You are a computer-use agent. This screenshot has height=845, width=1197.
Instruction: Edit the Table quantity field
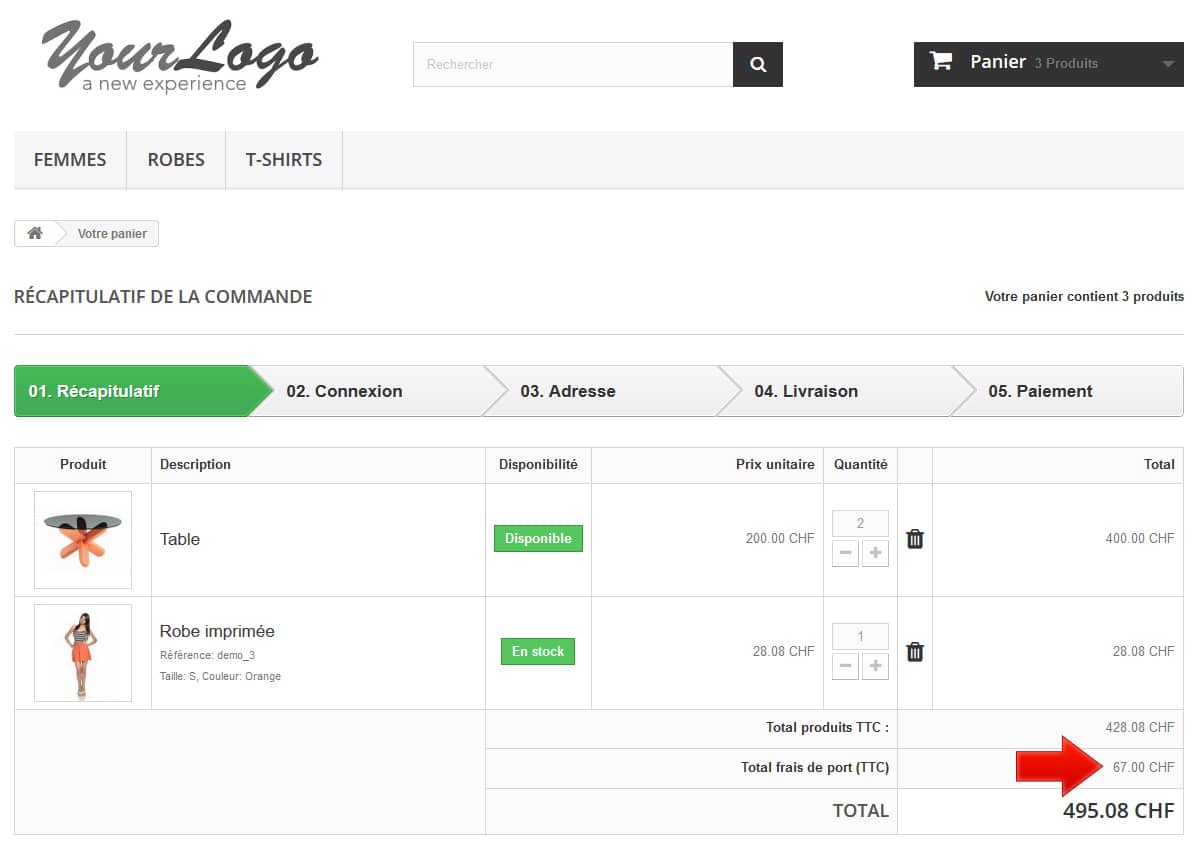click(x=860, y=523)
